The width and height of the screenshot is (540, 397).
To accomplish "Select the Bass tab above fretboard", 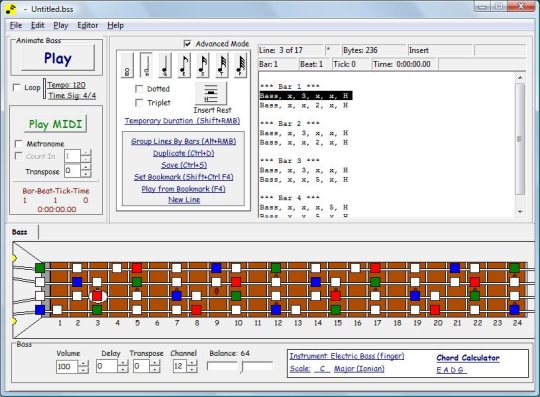I will point(20,232).
